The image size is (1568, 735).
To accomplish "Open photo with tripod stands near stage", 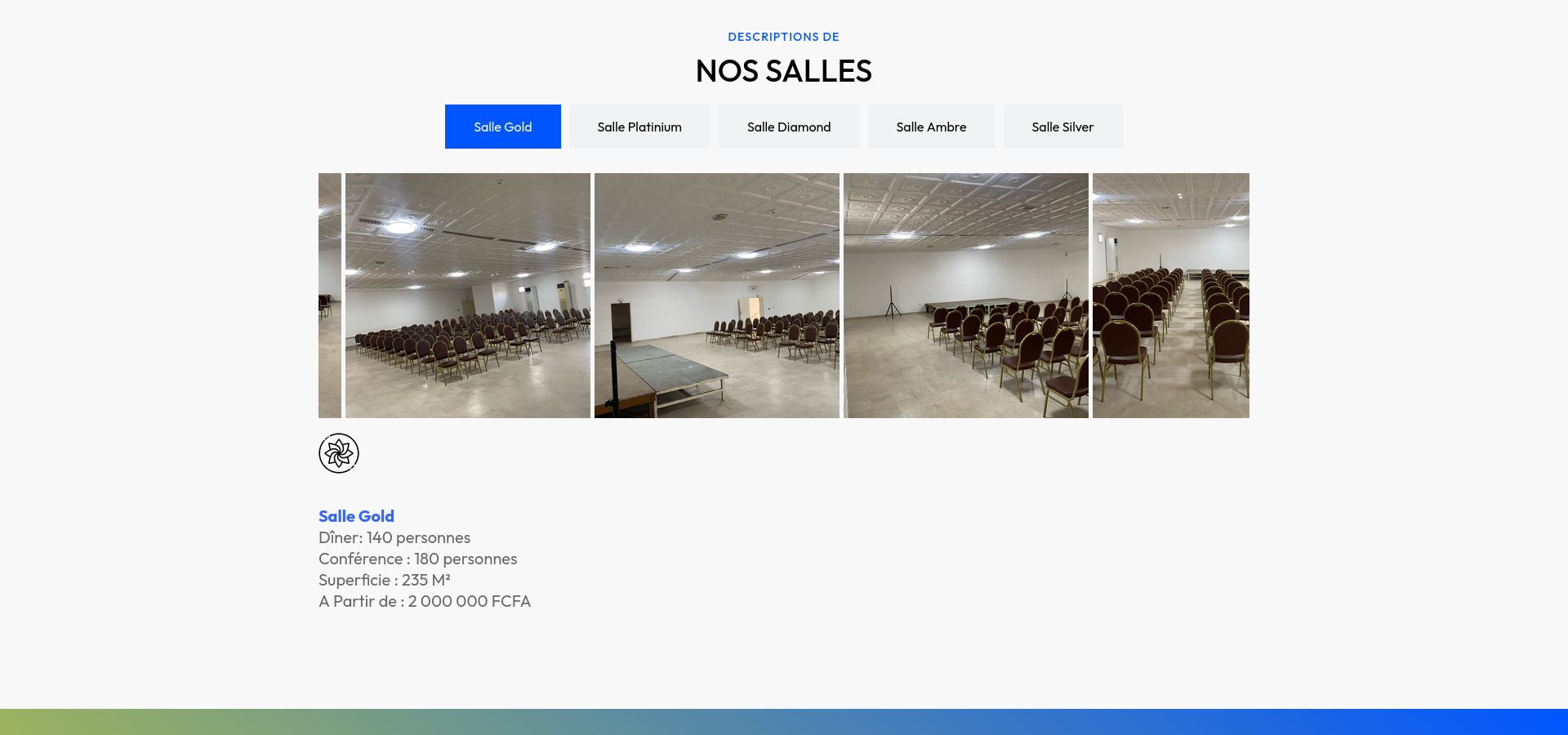I will click(x=965, y=296).
